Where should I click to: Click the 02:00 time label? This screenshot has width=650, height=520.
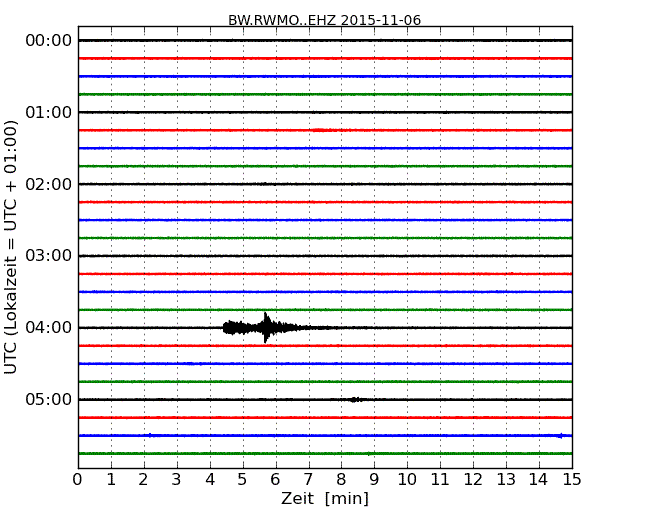[x=49, y=184]
